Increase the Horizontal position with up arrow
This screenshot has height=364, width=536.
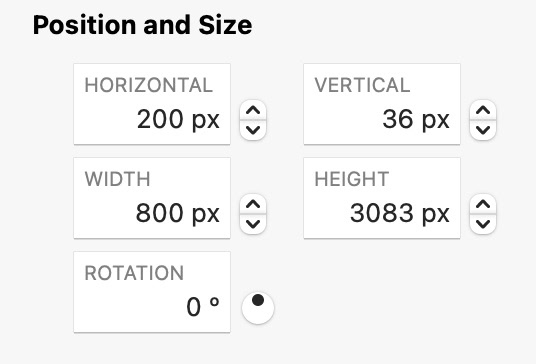253,110
